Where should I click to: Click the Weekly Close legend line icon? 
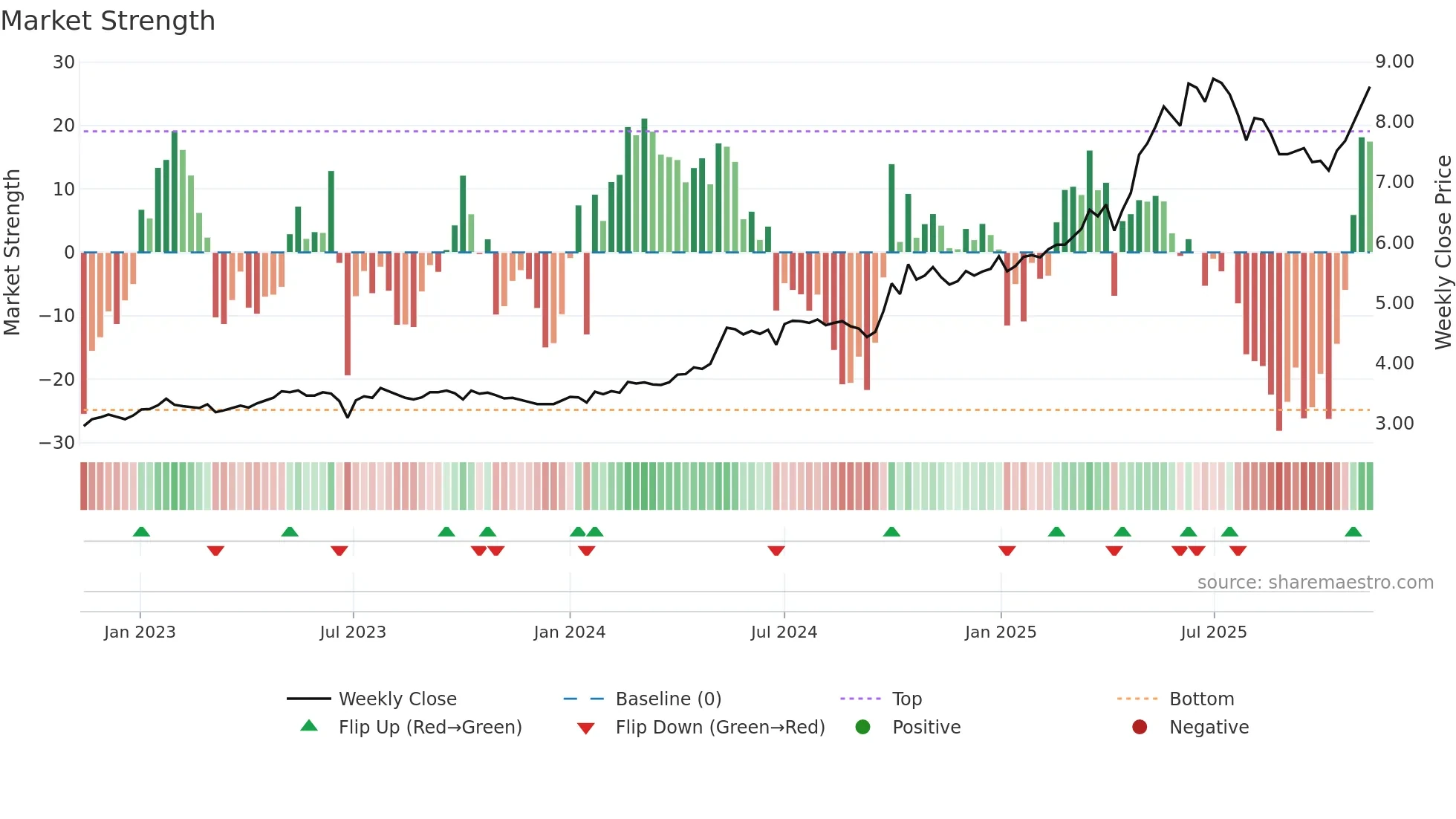pyautogui.click(x=308, y=699)
